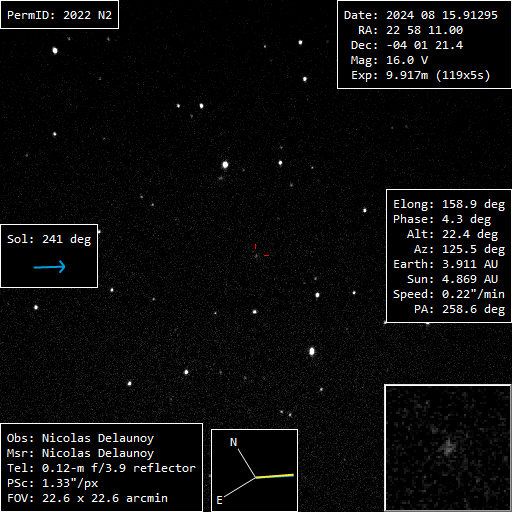This screenshot has width=512, height=512.
Task: Click the FOV 22.6 x 22.6 arcmin line
Action: [x=87, y=498]
